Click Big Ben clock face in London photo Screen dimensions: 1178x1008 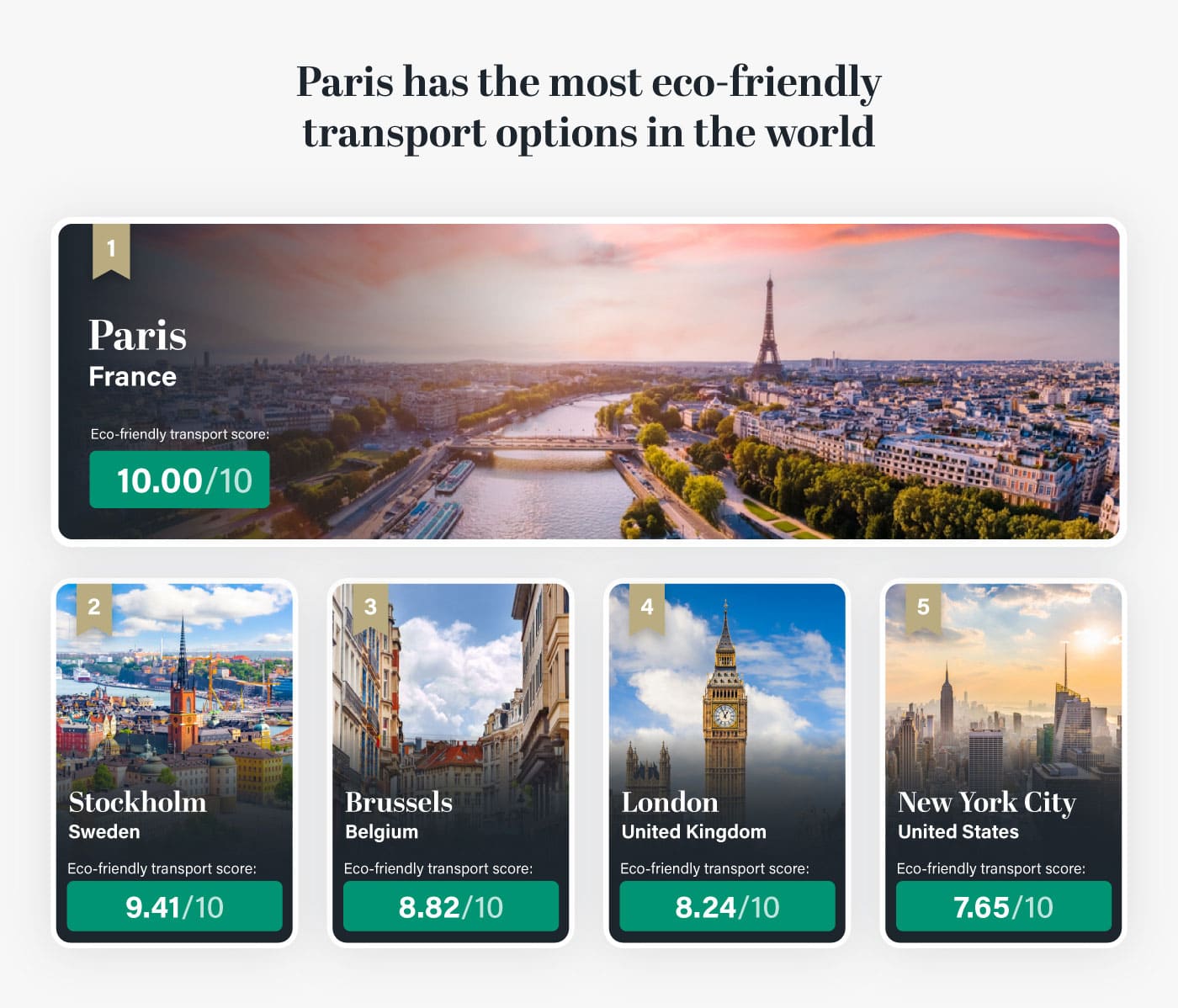(x=724, y=716)
